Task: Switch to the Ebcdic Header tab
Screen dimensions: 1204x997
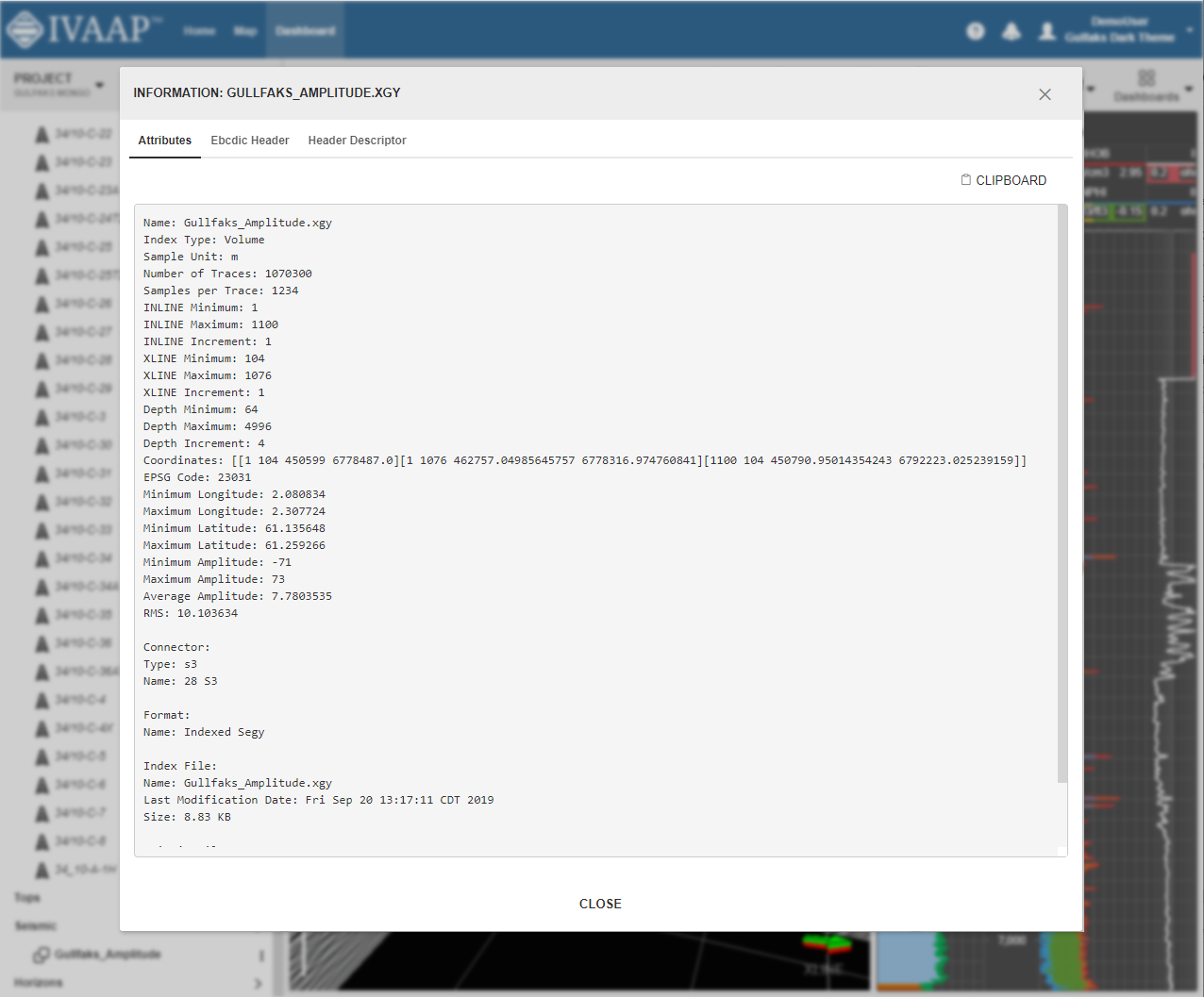Action: (250, 141)
